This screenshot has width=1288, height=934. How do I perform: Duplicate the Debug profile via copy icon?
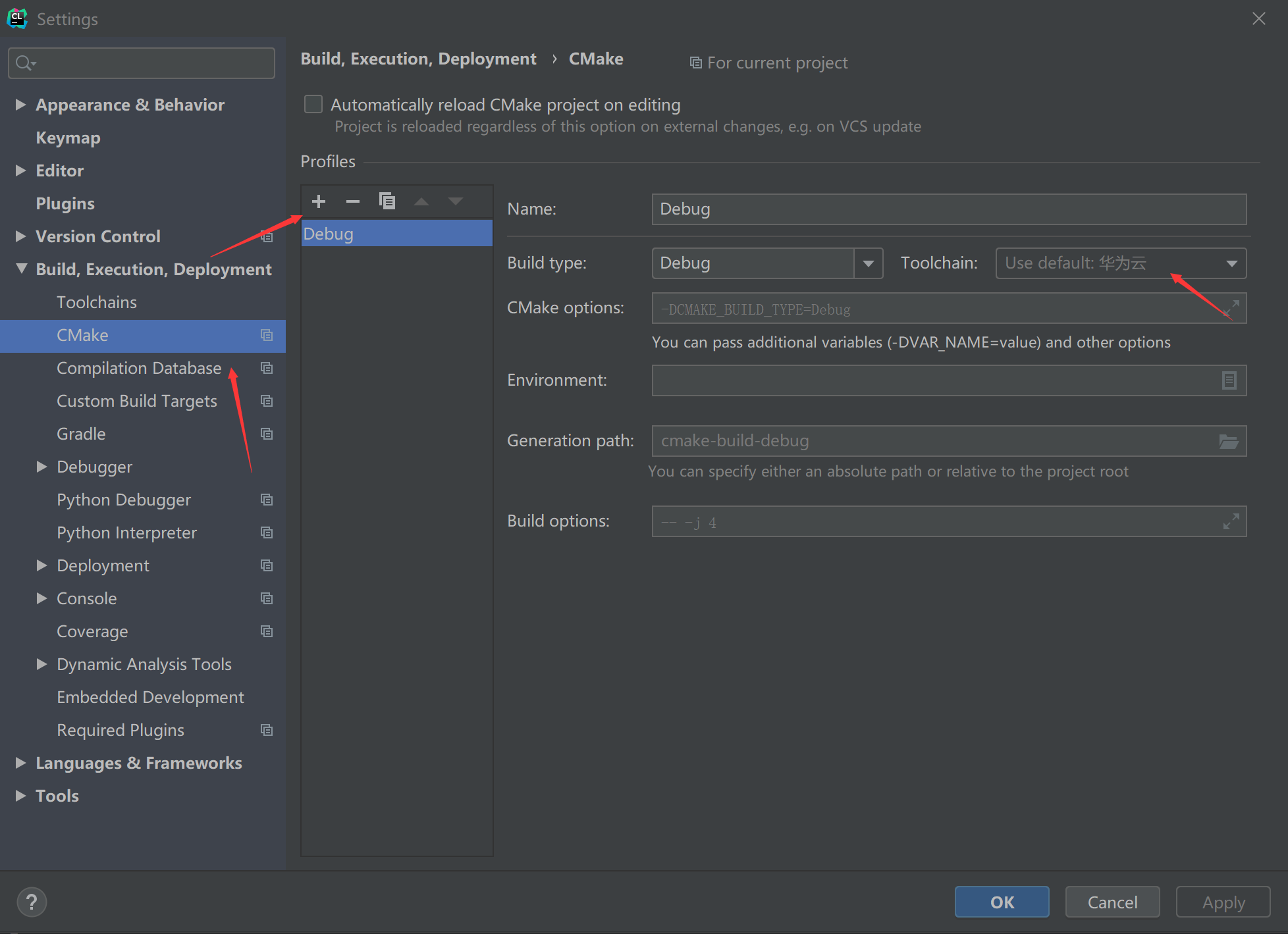(x=388, y=201)
